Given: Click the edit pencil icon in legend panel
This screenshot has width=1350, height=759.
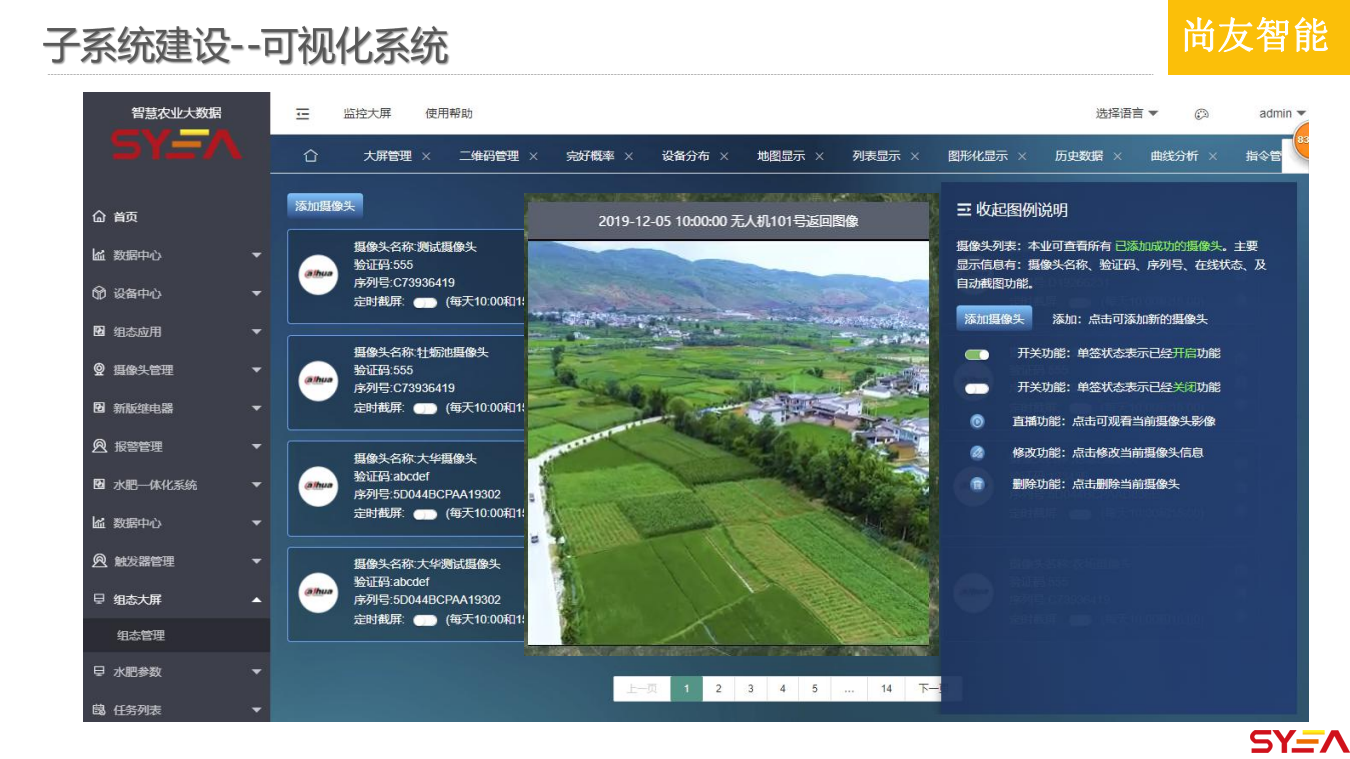Looking at the screenshot, I should (x=977, y=452).
